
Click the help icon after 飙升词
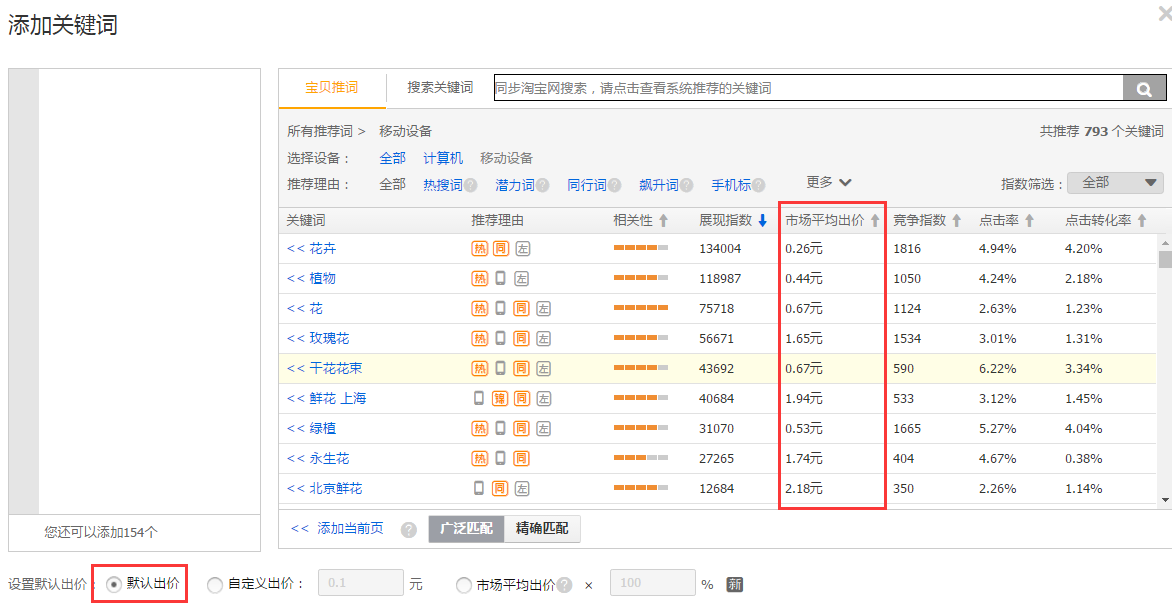pos(687,185)
